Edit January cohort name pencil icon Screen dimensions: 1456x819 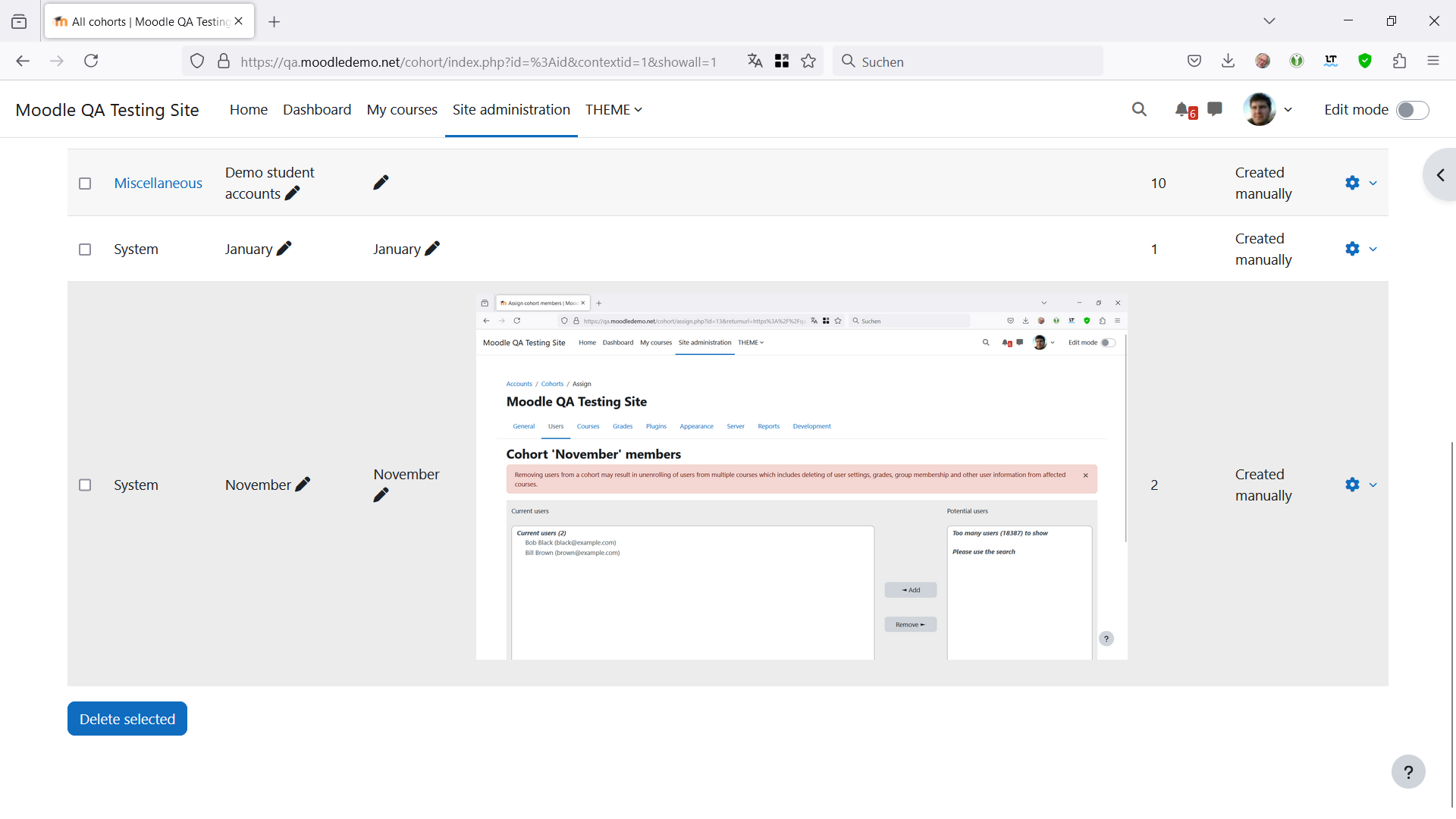pyautogui.click(x=284, y=249)
